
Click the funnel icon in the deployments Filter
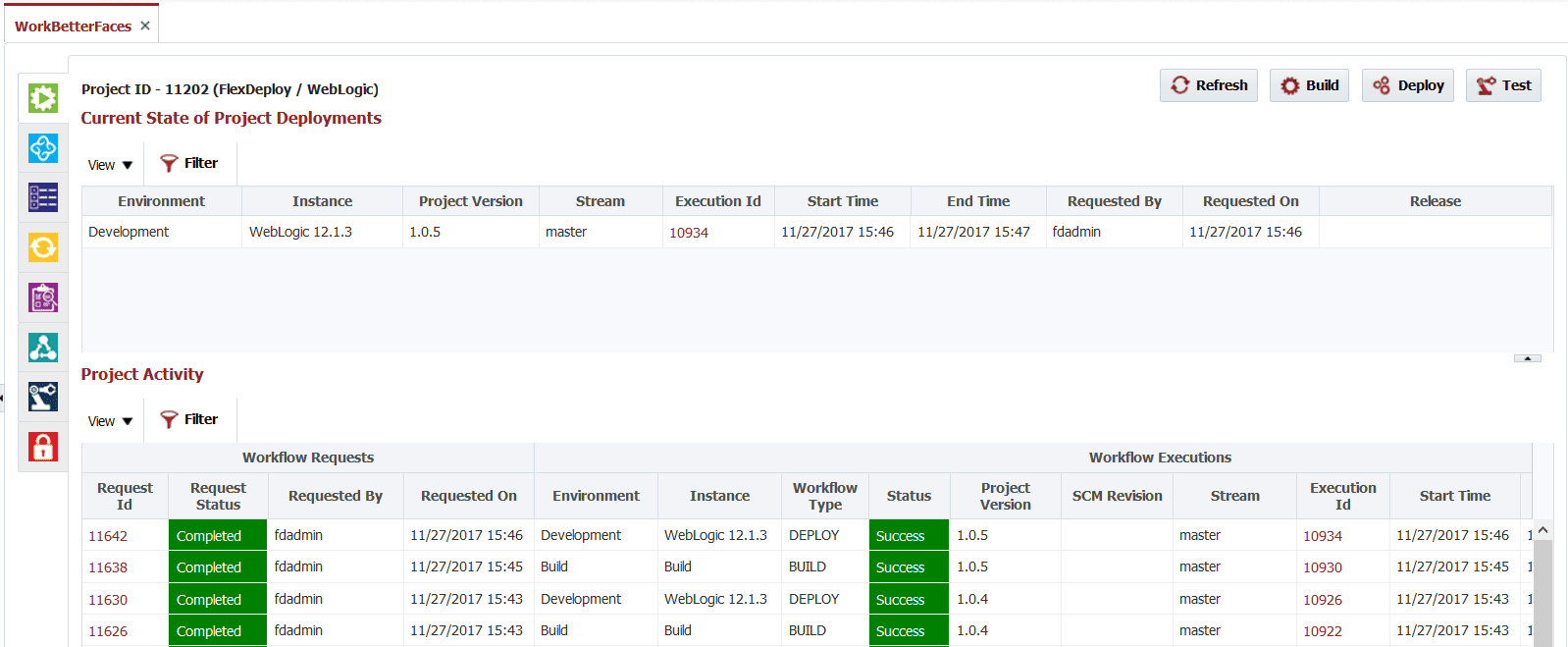(169, 163)
